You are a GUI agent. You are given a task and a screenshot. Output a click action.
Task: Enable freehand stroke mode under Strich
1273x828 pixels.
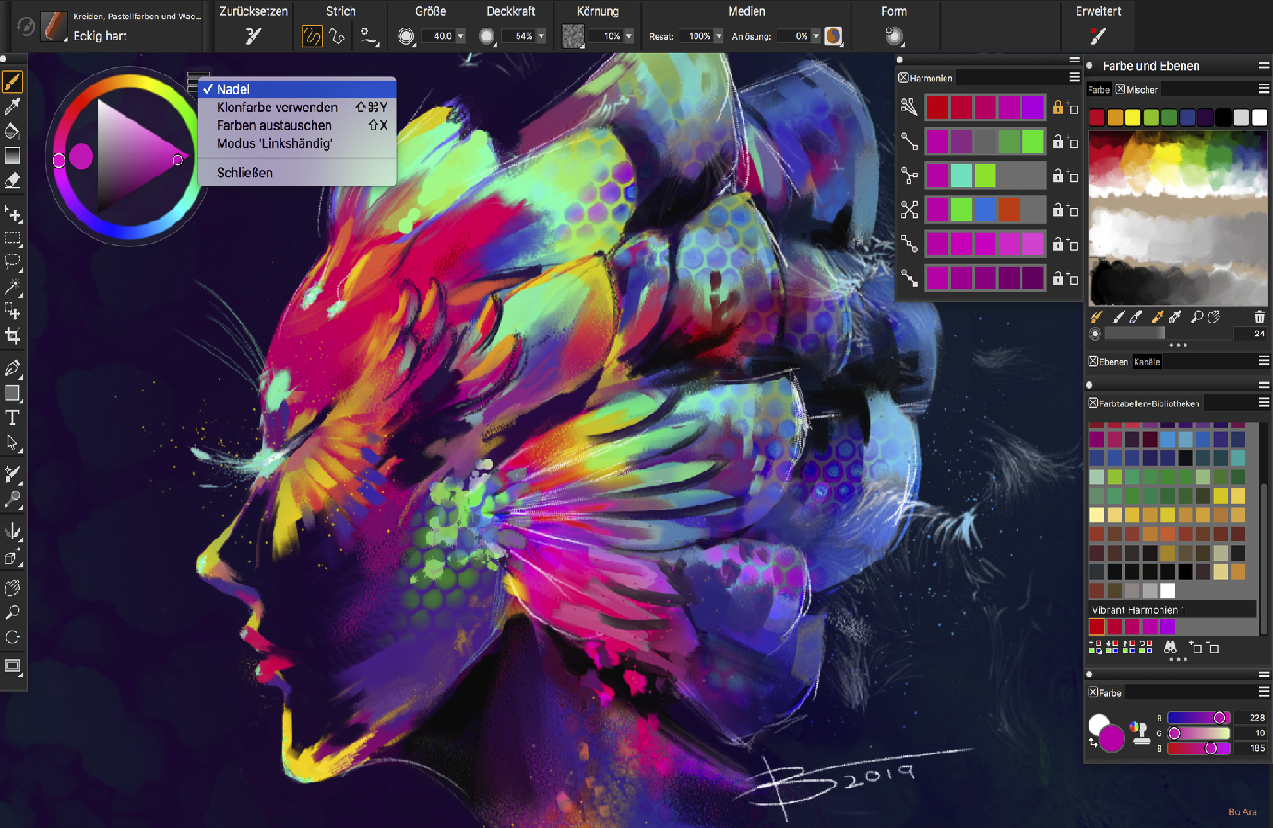pyautogui.click(x=312, y=36)
